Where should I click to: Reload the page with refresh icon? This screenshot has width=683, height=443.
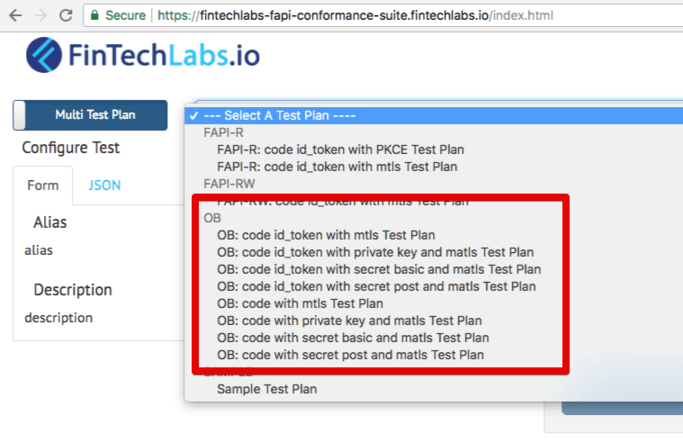pyautogui.click(x=65, y=16)
